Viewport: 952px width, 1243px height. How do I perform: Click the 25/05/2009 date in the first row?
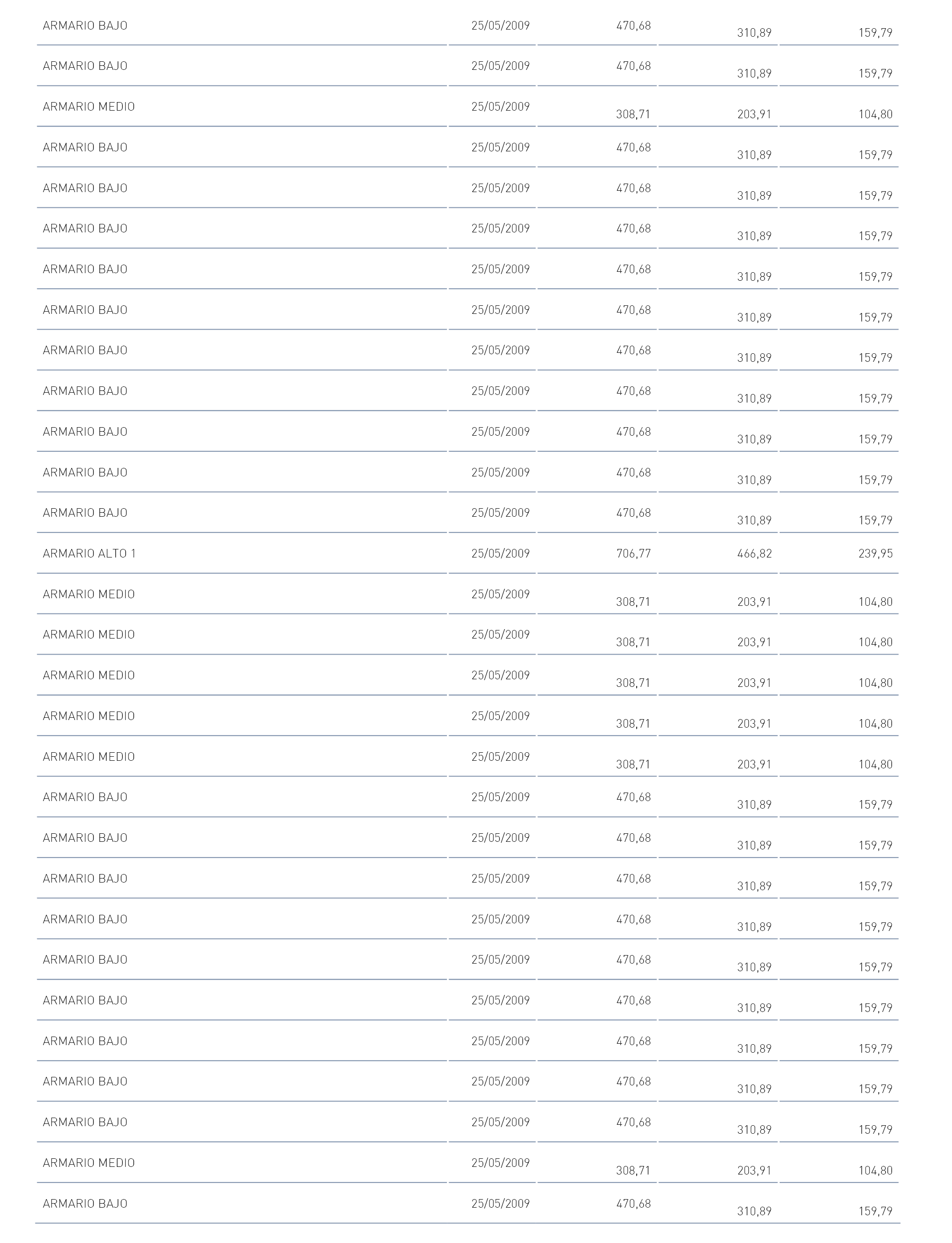click(500, 26)
